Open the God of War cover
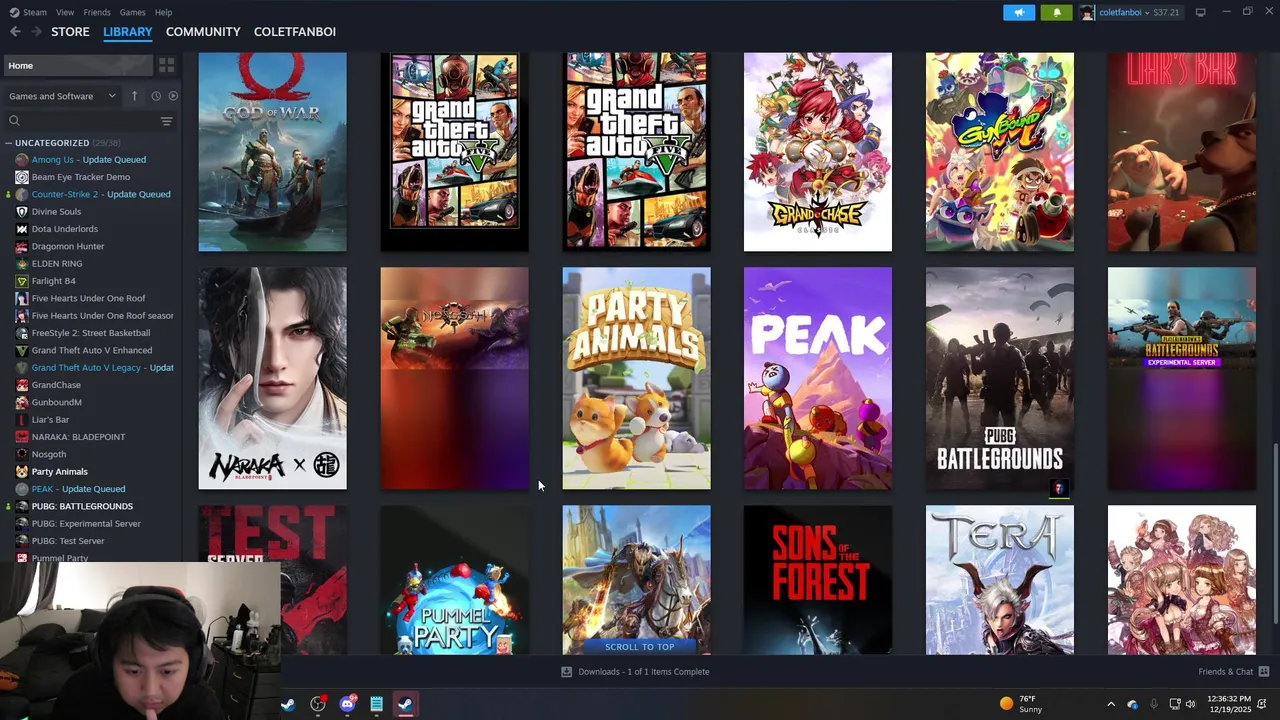The height and width of the screenshot is (720, 1280). 273,152
